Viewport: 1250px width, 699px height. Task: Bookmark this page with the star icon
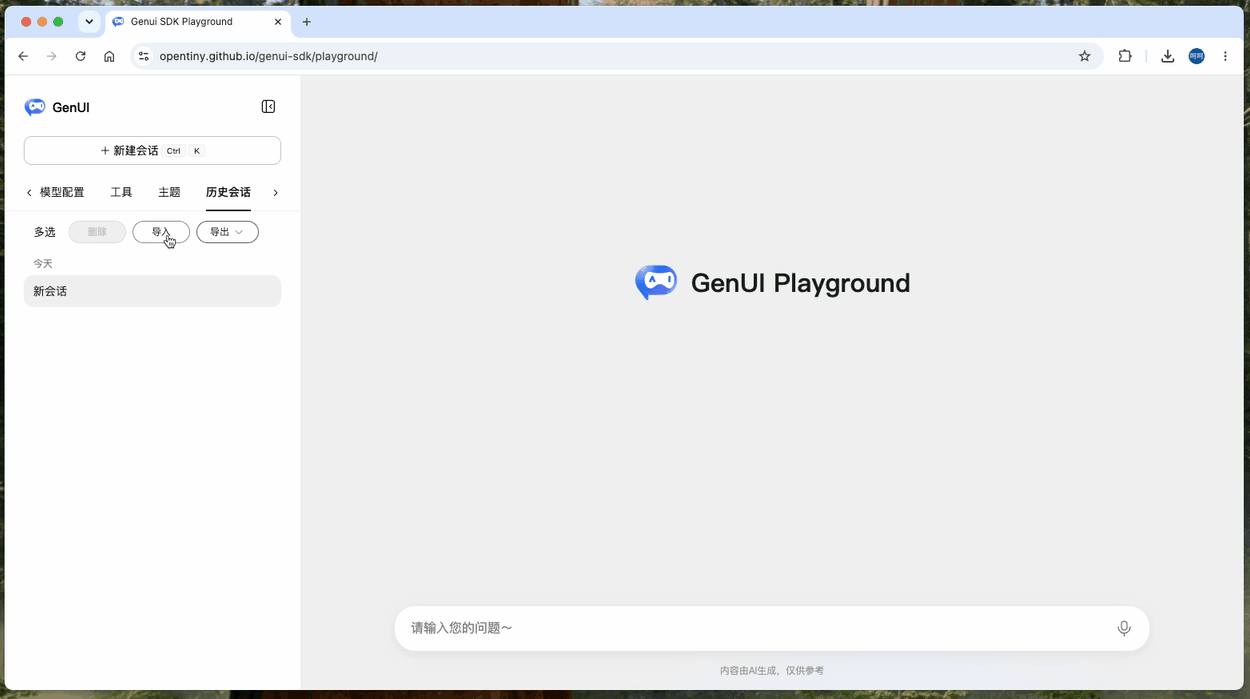(1084, 56)
